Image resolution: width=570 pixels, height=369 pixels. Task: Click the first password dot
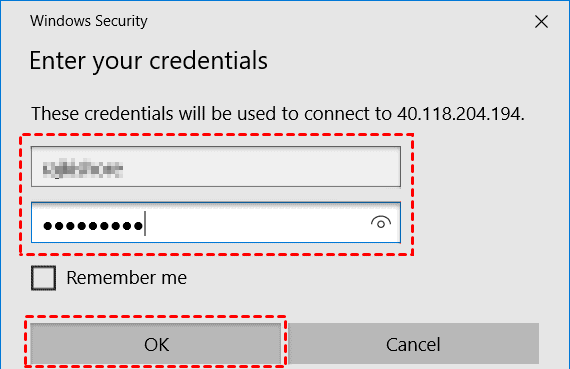tap(48, 226)
